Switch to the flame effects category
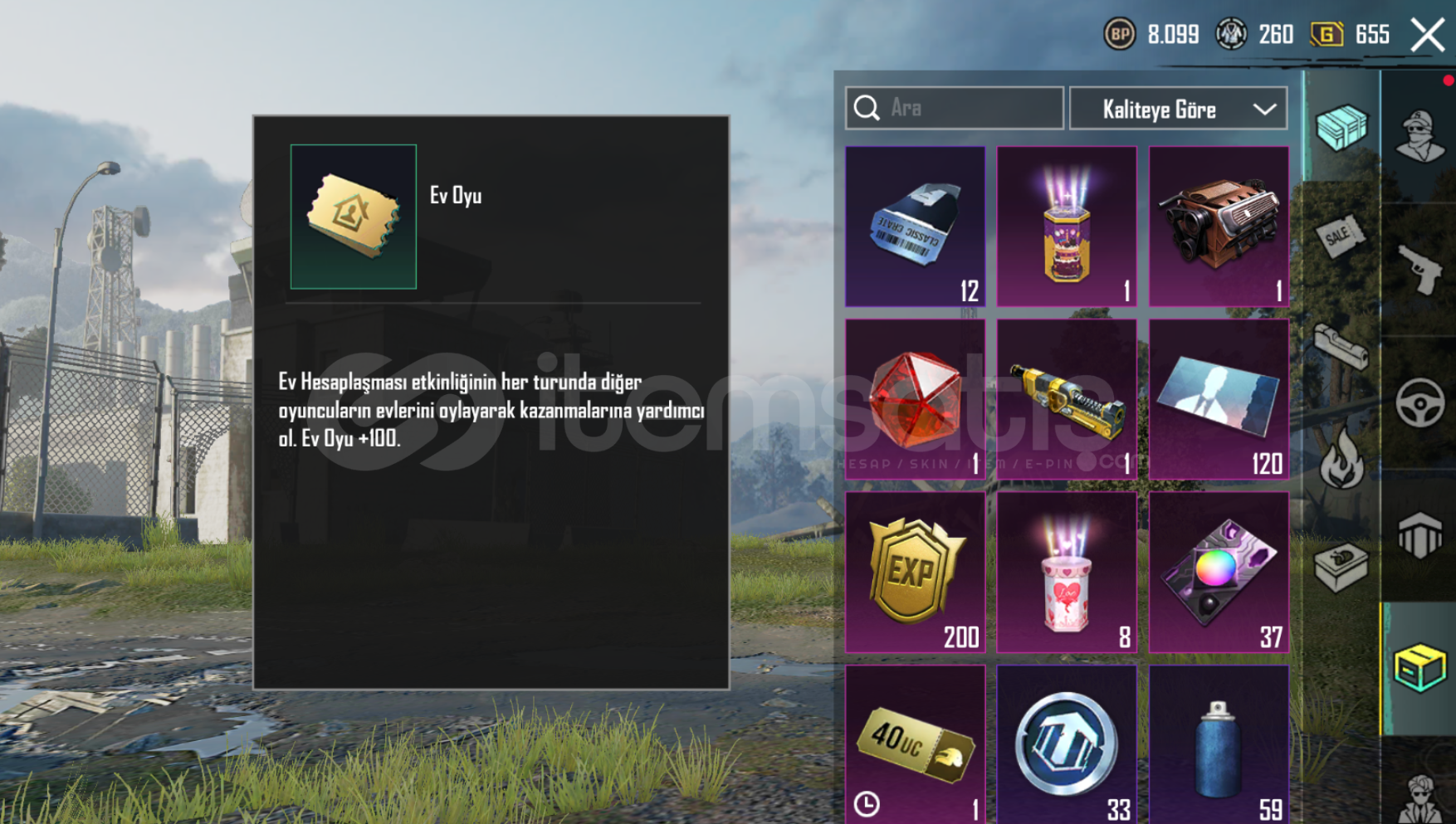Image resolution: width=1456 pixels, height=824 pixels. point(1342,459)
